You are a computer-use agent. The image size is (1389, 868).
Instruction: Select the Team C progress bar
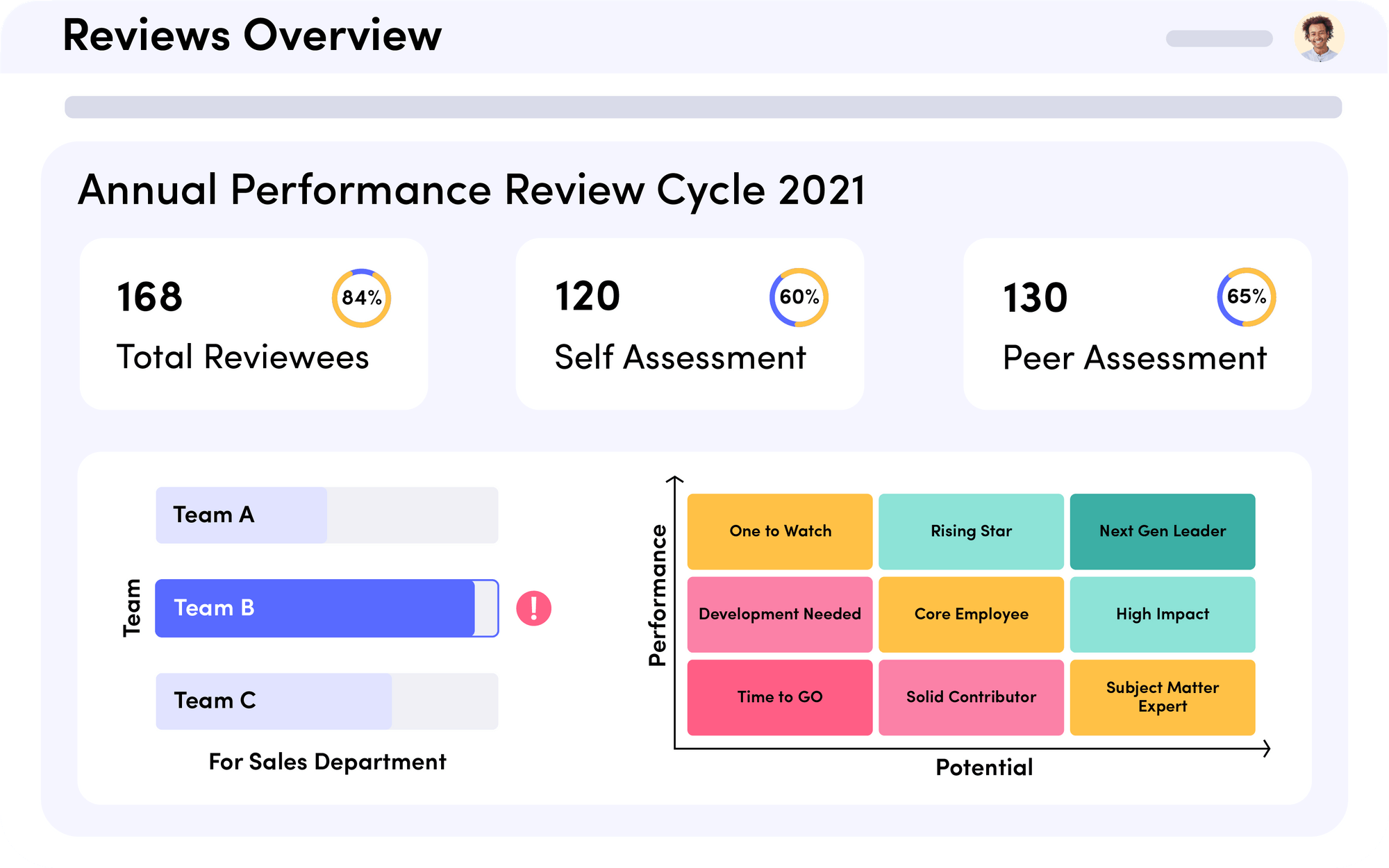(x=274, y=701)
